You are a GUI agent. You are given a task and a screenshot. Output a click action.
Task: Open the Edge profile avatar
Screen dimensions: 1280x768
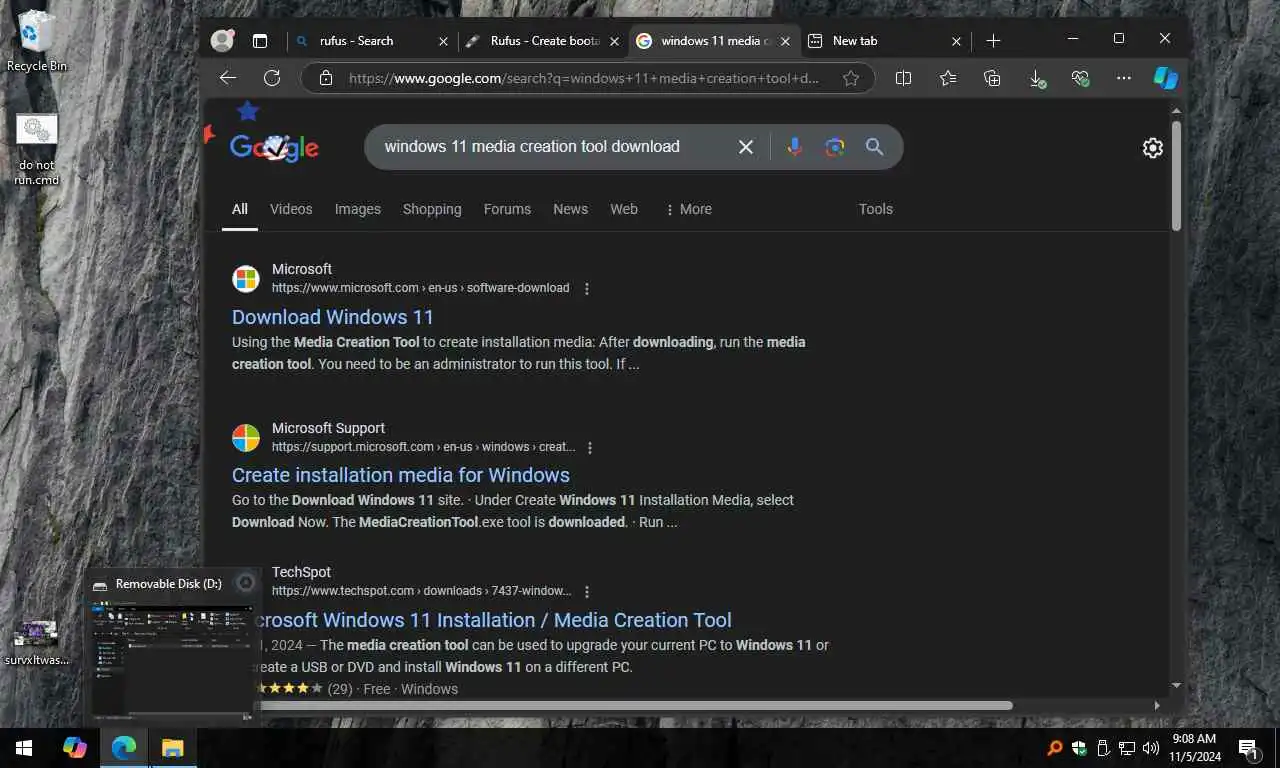(222, 41)
